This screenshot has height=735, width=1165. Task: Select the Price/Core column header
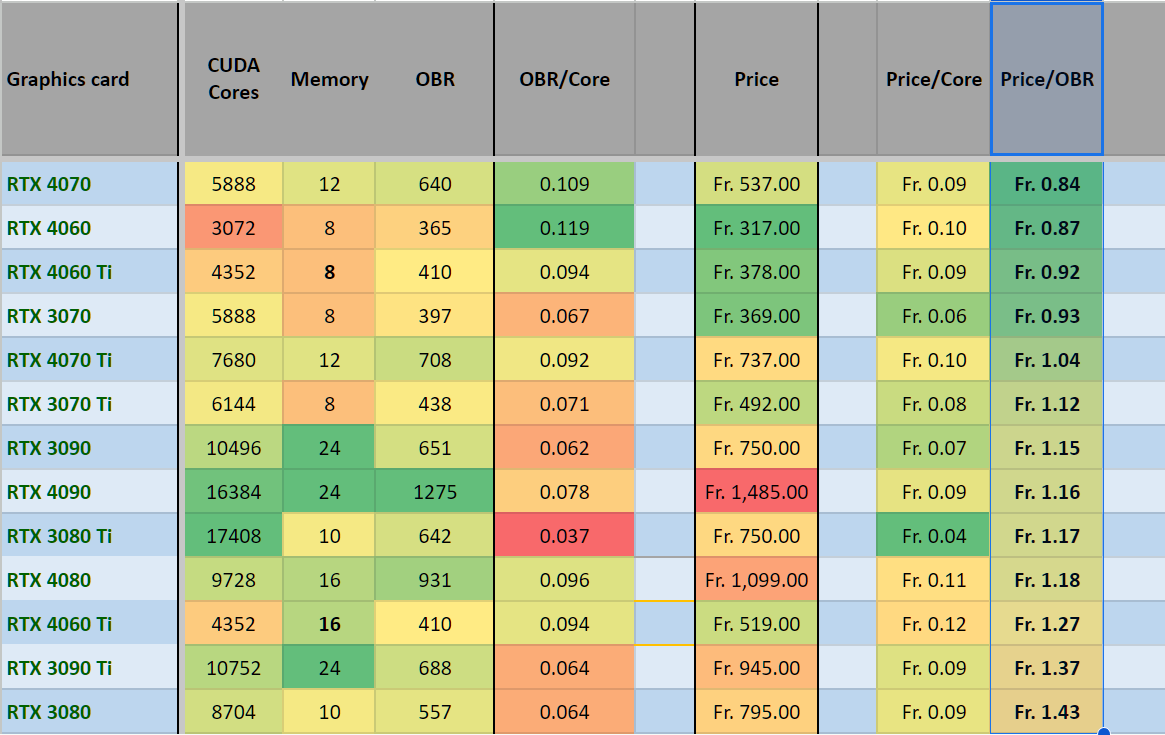(x=934, y=80)
